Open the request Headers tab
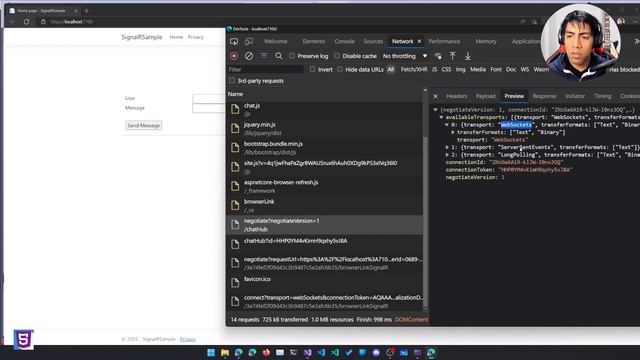 pyautogui.click(x=456, y=96)
